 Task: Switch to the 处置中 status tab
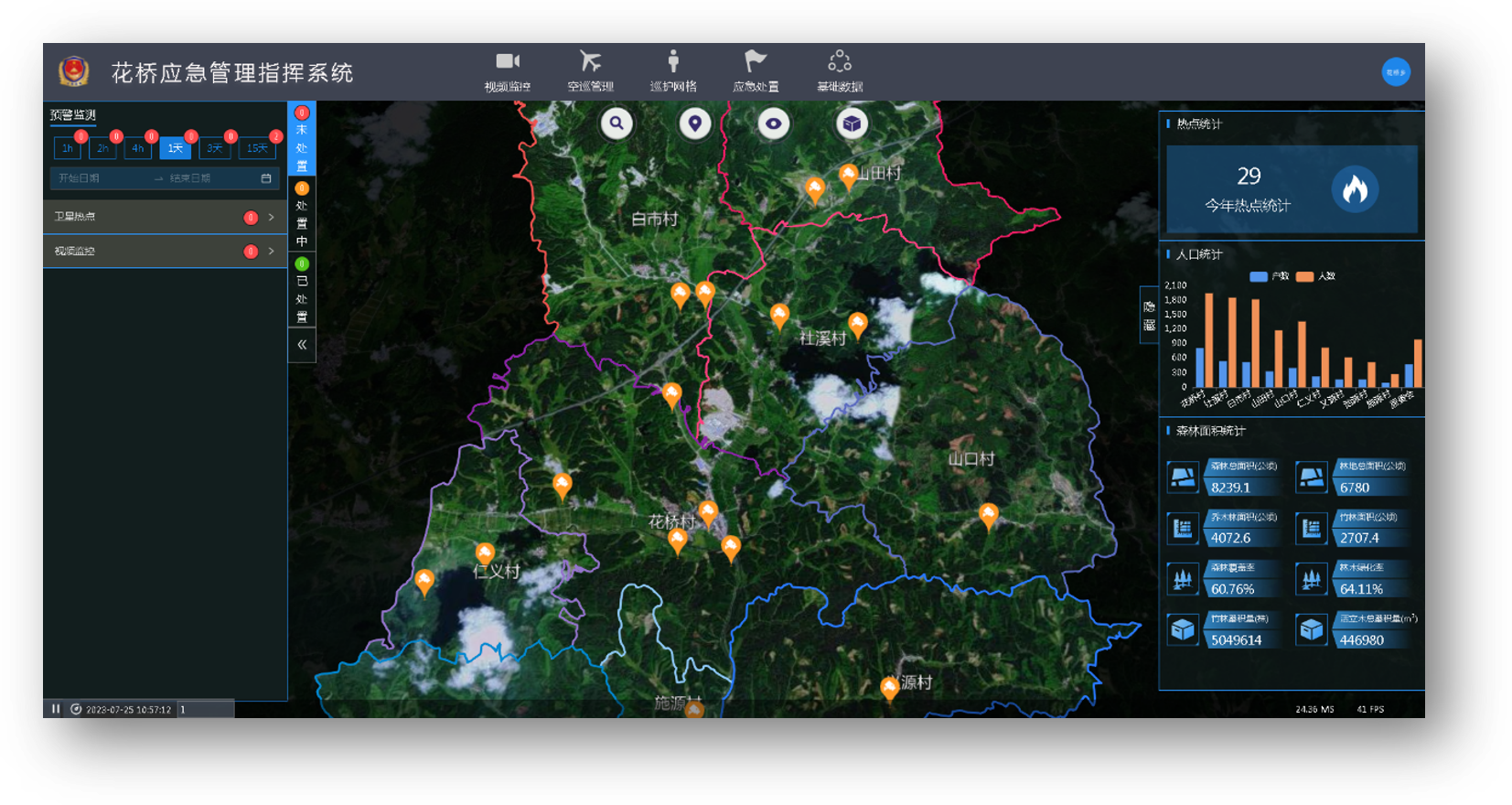tap(302, 215)
